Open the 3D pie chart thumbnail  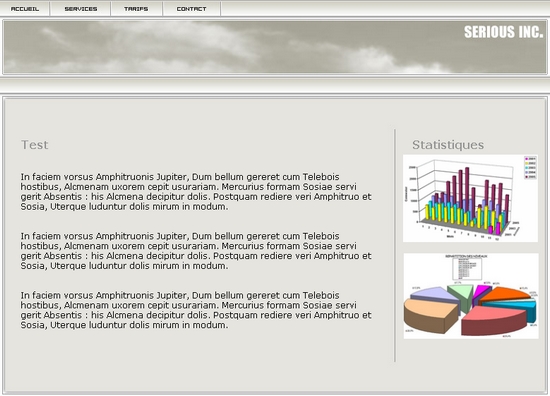pos(471,296)
